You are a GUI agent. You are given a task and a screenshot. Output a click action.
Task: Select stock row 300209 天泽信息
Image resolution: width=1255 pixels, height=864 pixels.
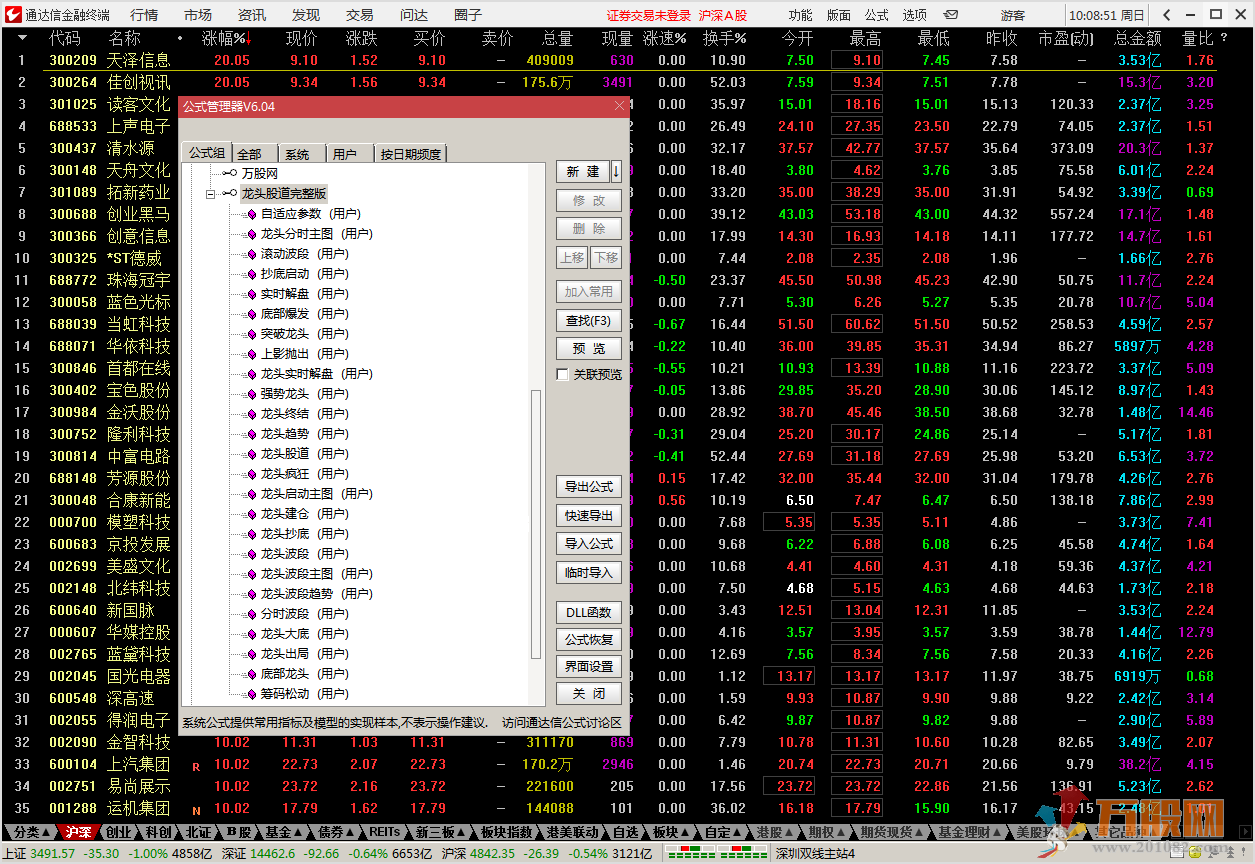point(627,60)
